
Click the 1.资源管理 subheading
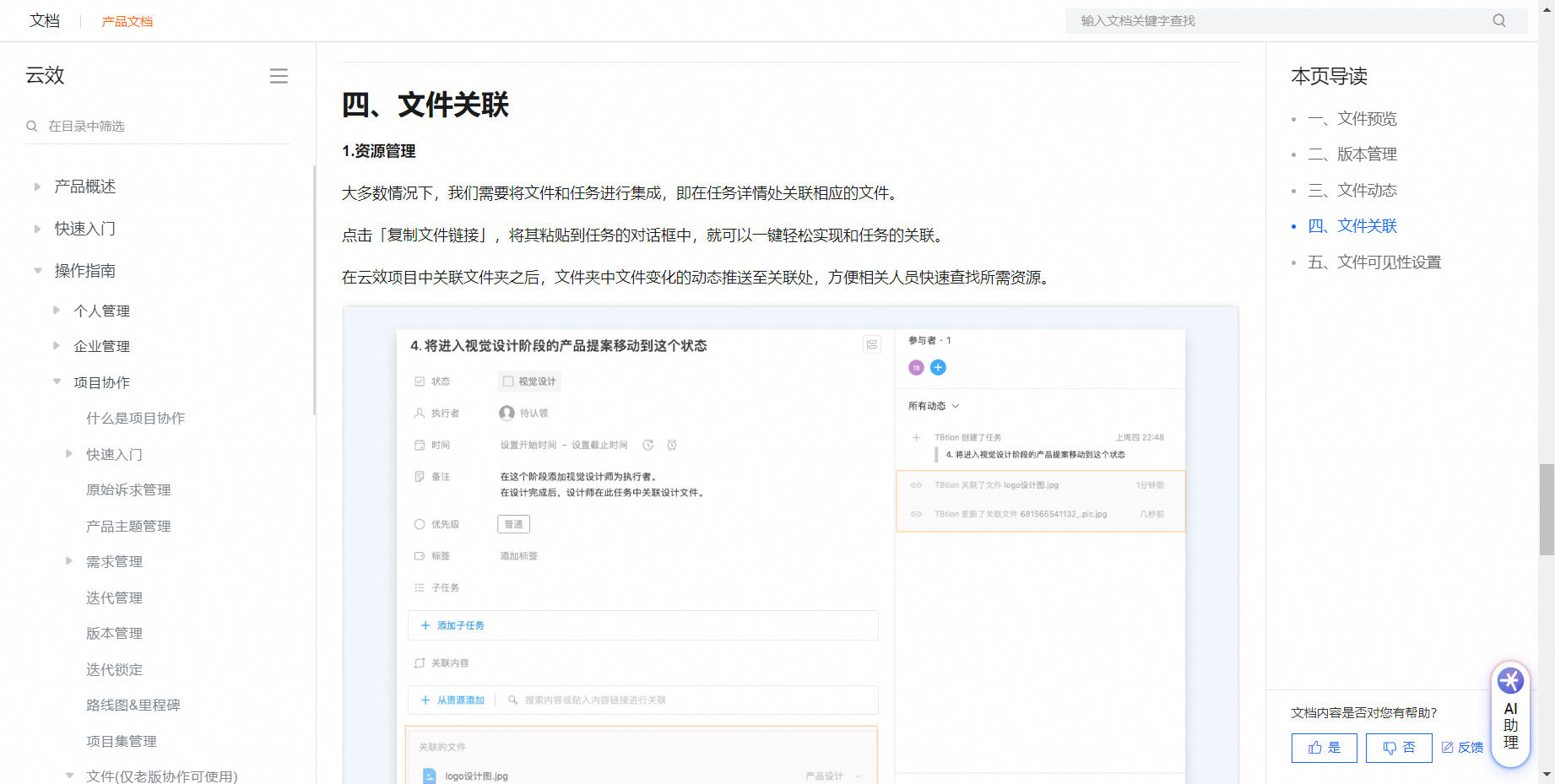[378, 151]
